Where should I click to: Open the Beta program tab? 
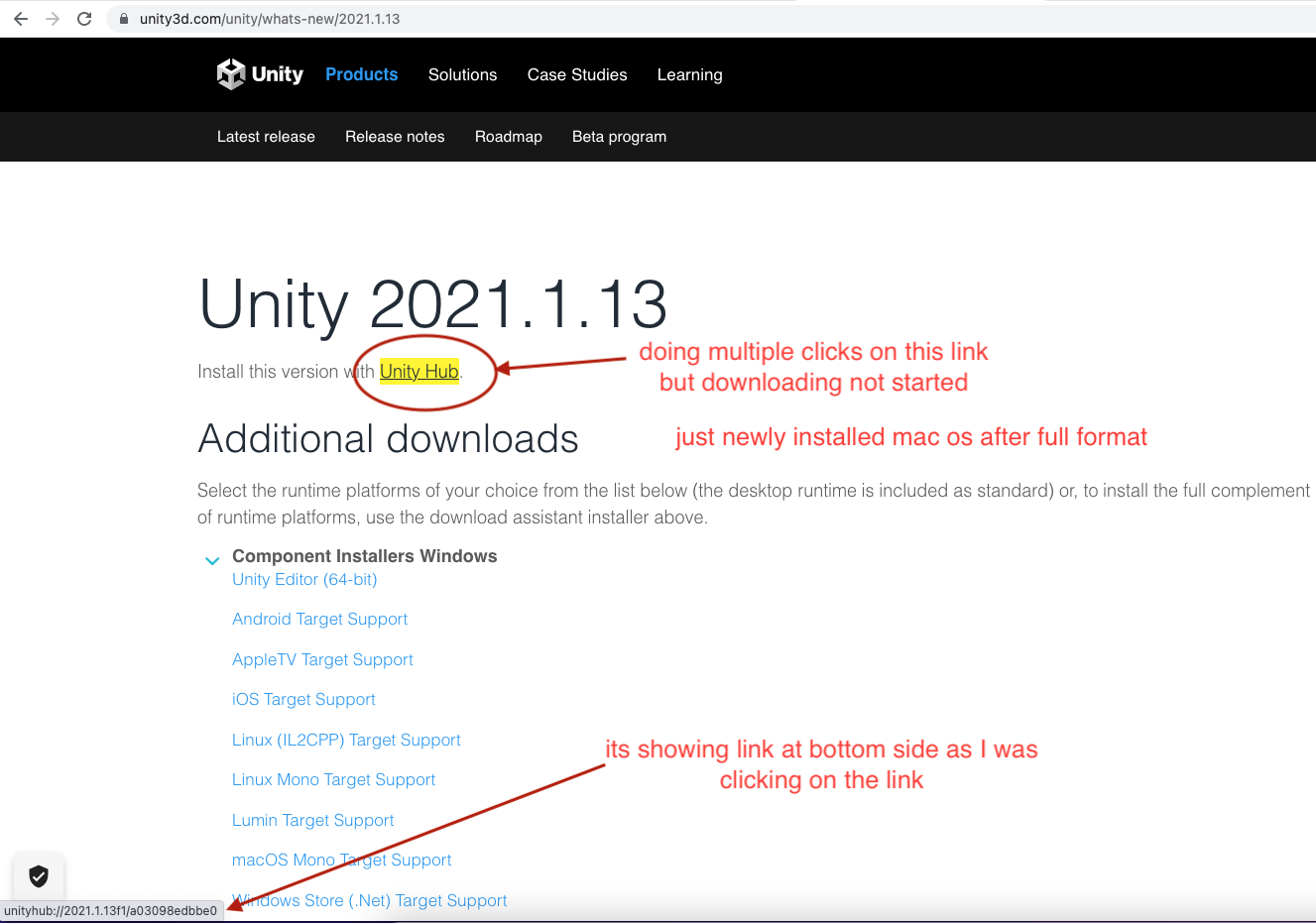pyautogui.click(x=619, y=137)
